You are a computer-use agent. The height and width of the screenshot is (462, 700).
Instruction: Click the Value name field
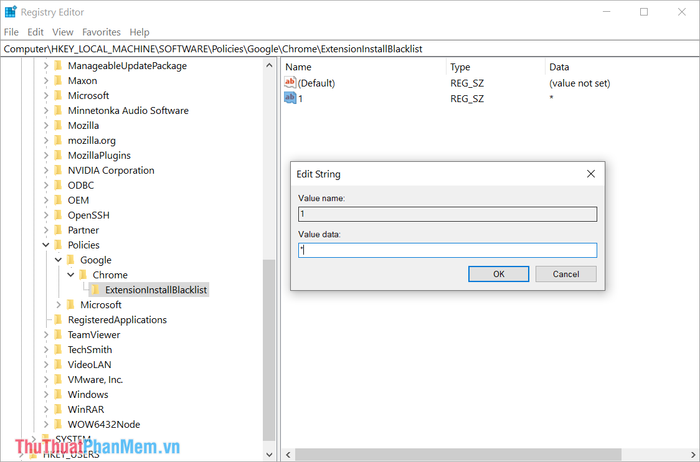point(447,214)
